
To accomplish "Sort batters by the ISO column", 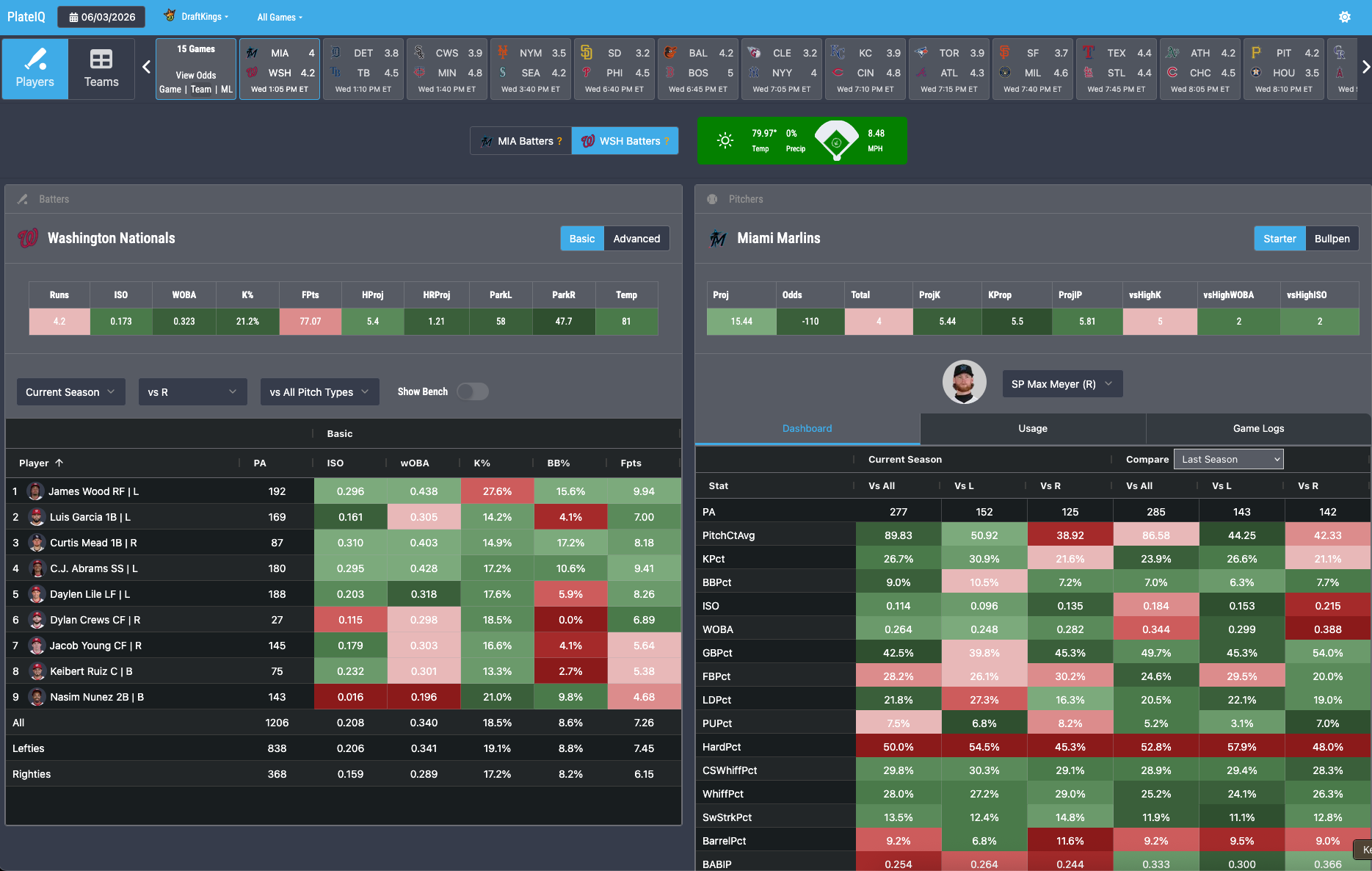I will point(335,463).
